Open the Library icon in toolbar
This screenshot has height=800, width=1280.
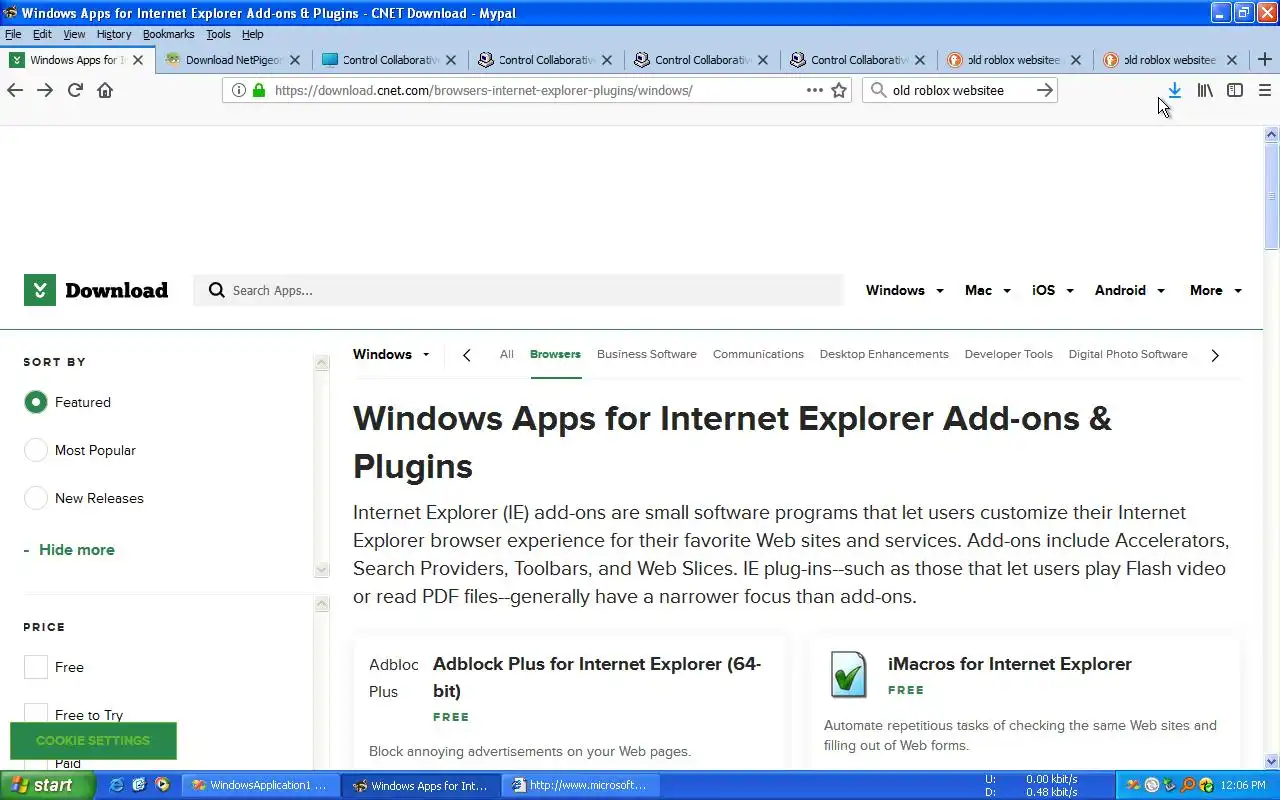click(x=1205, y=90)
